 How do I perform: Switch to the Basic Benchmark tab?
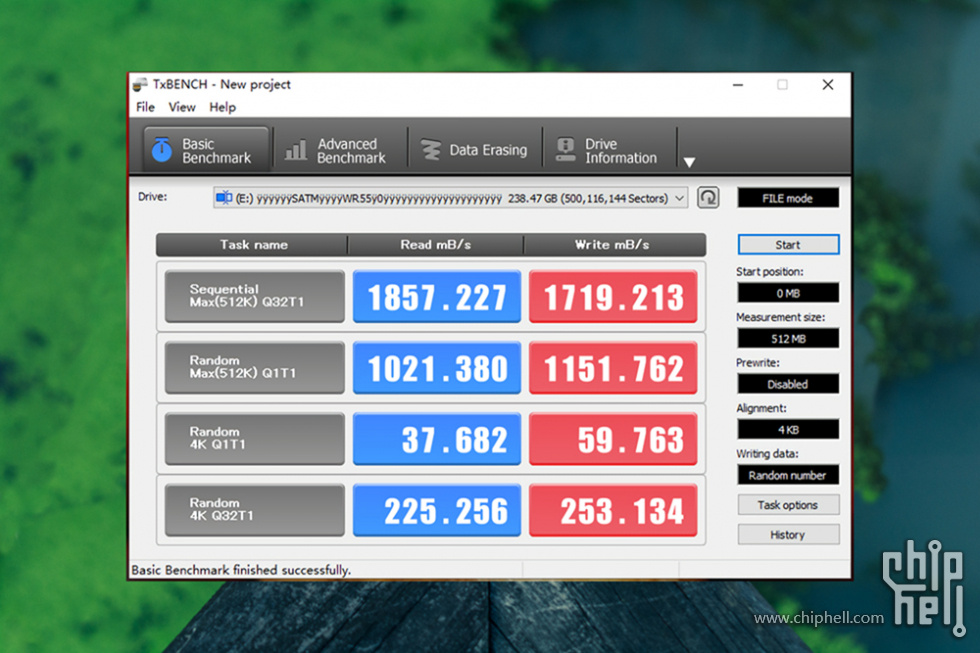[x=206, y=150]
